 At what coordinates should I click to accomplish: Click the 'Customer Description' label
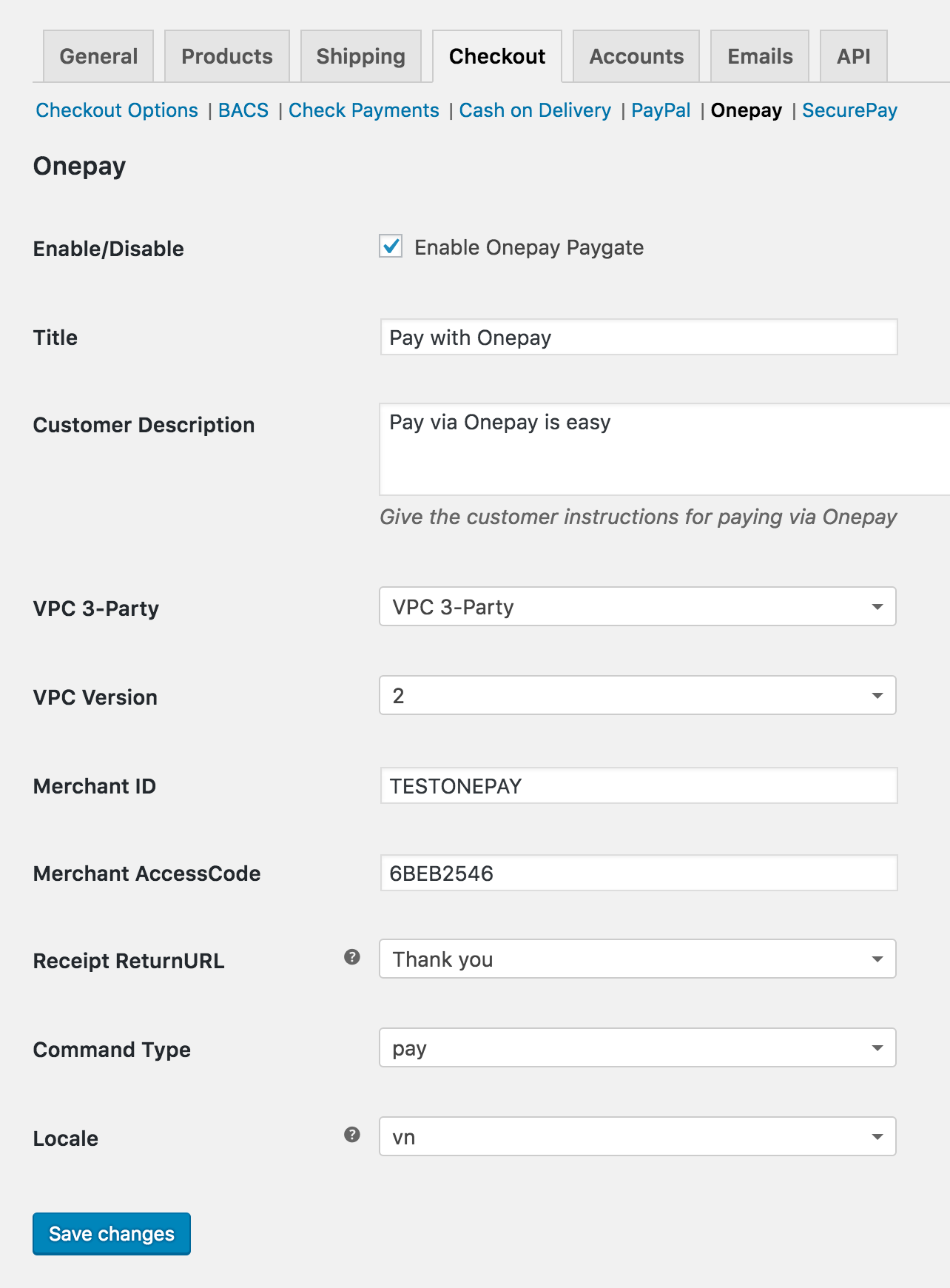click(x=144, y=425)
